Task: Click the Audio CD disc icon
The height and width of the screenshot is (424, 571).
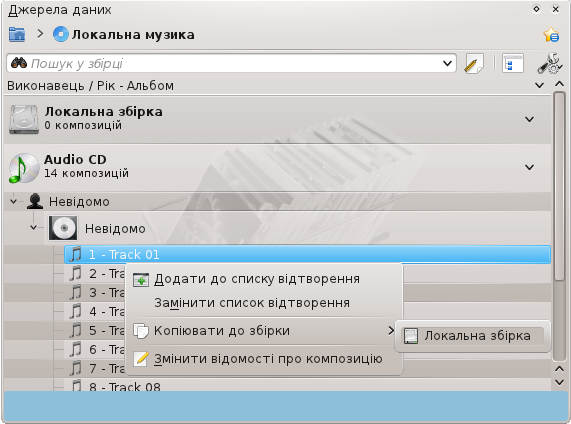Action: [24, 168]
